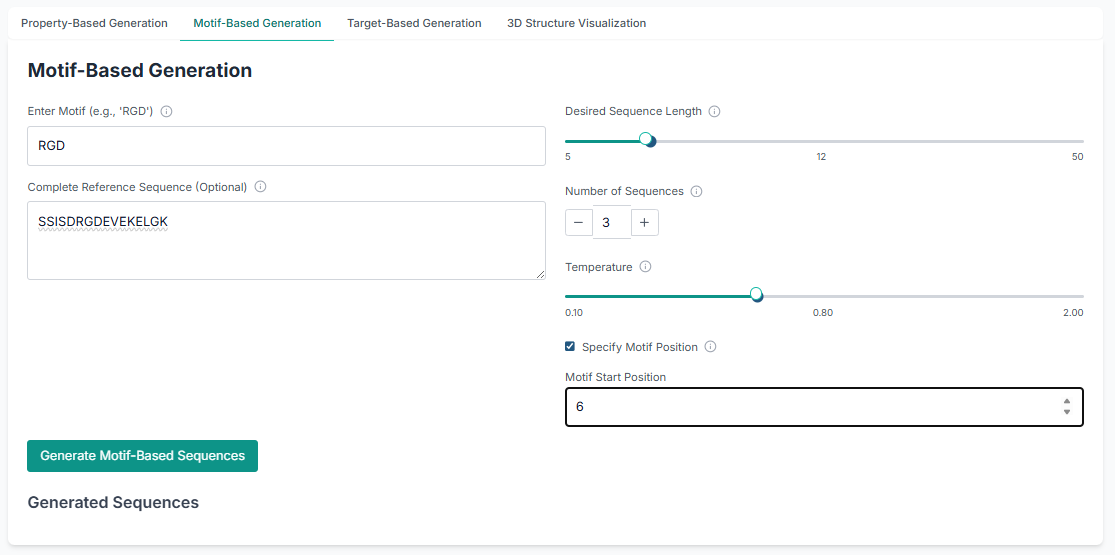Click help icon next to Desired Sequence Length
The image size is (1115, 555).
[714, 112]
